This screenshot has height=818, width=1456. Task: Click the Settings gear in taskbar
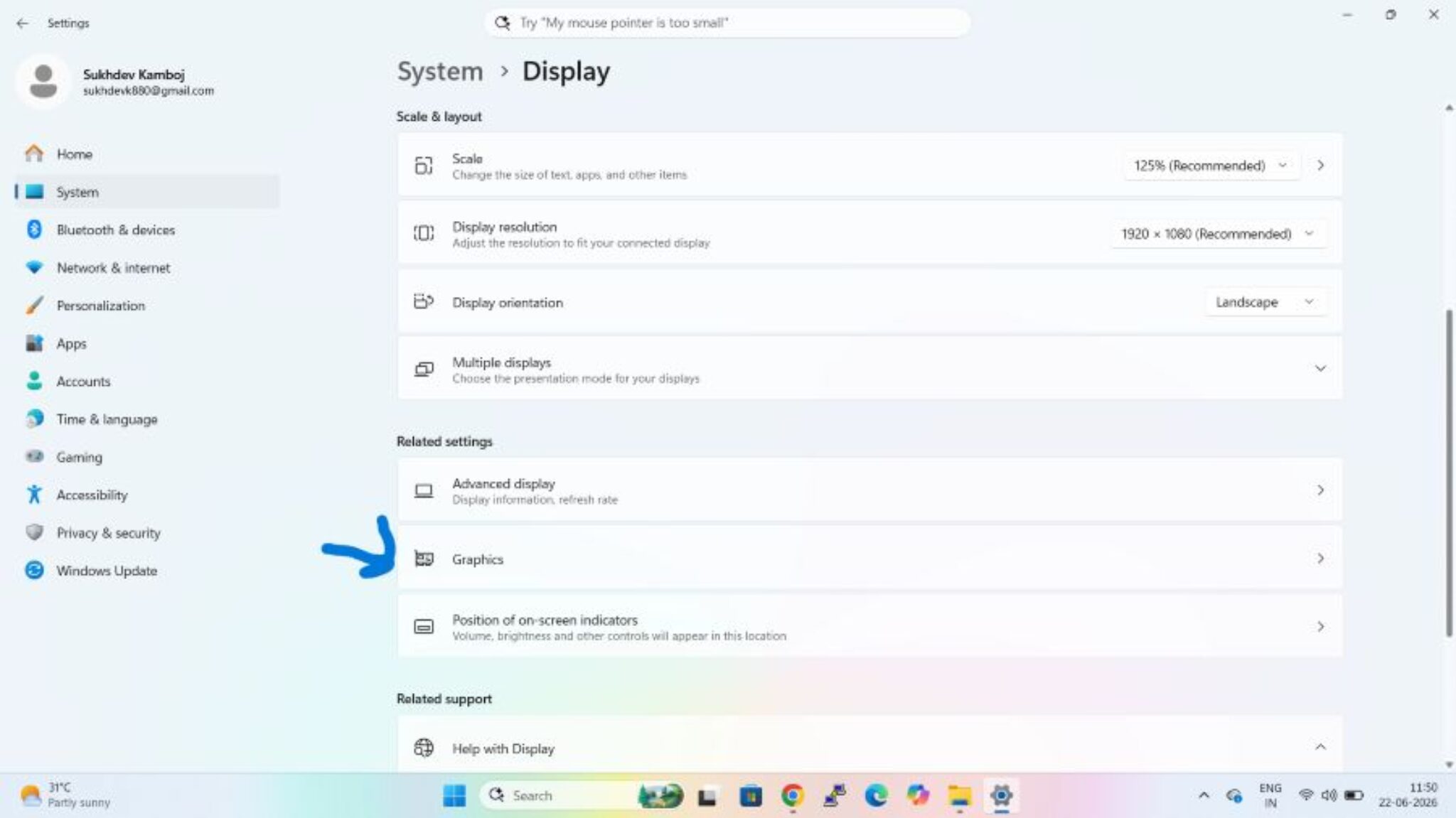[x=1001, y=795]
